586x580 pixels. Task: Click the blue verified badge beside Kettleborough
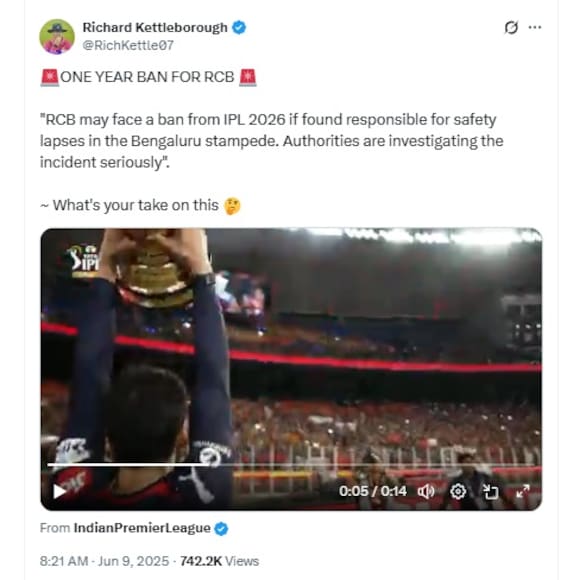coord(239,28)
